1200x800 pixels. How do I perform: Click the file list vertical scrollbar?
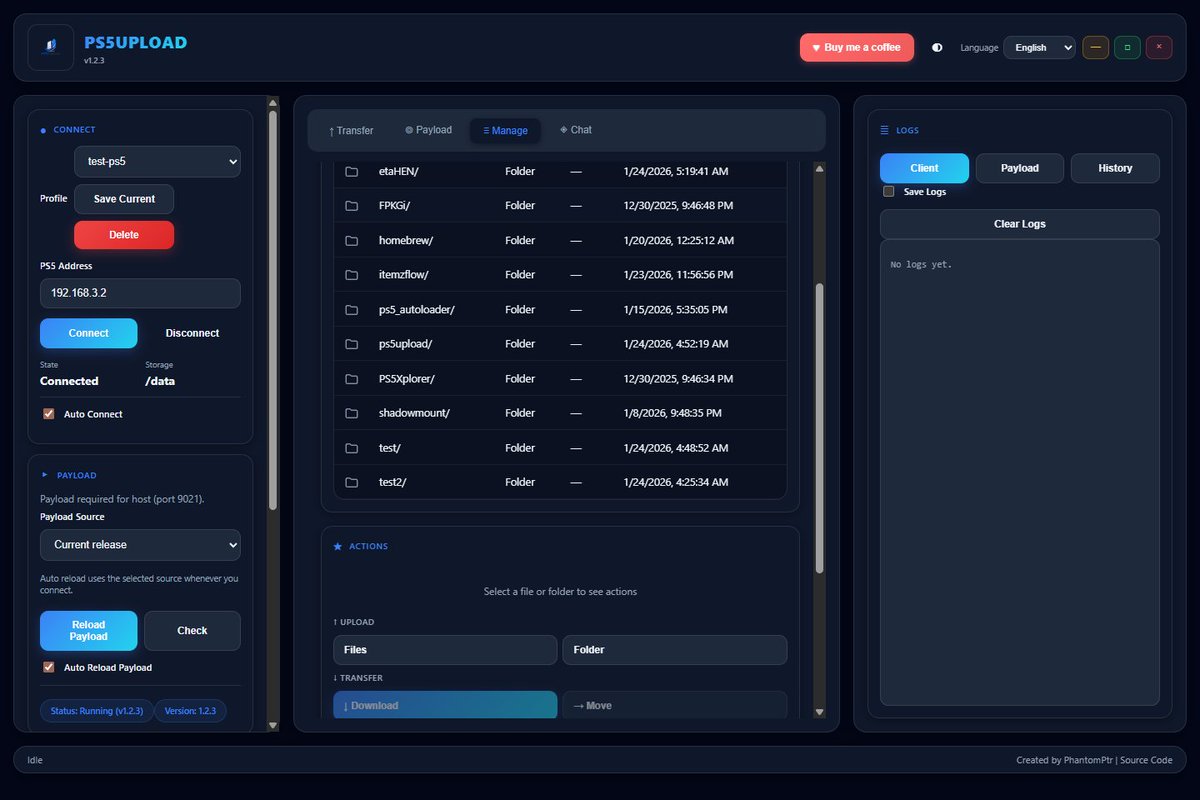click(820, 428)
